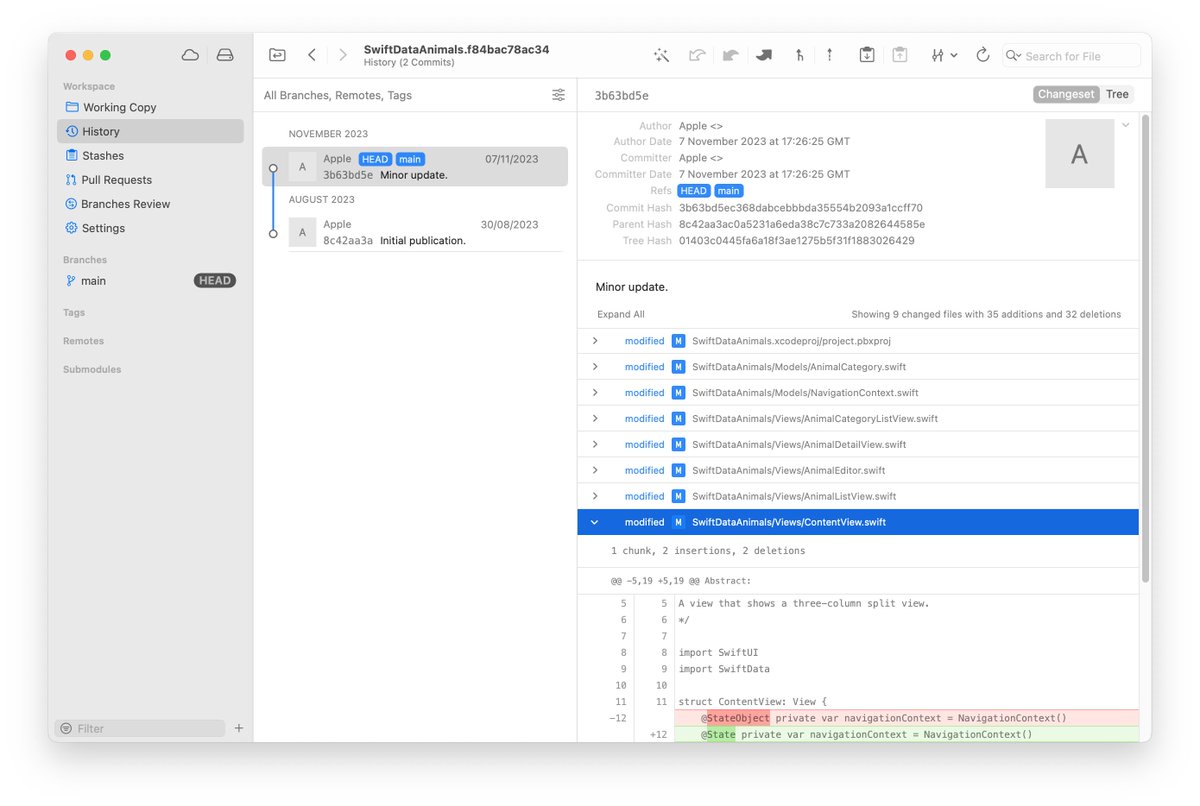Expand AnimalDetailView.swift diff

click(x=595, y=445)
